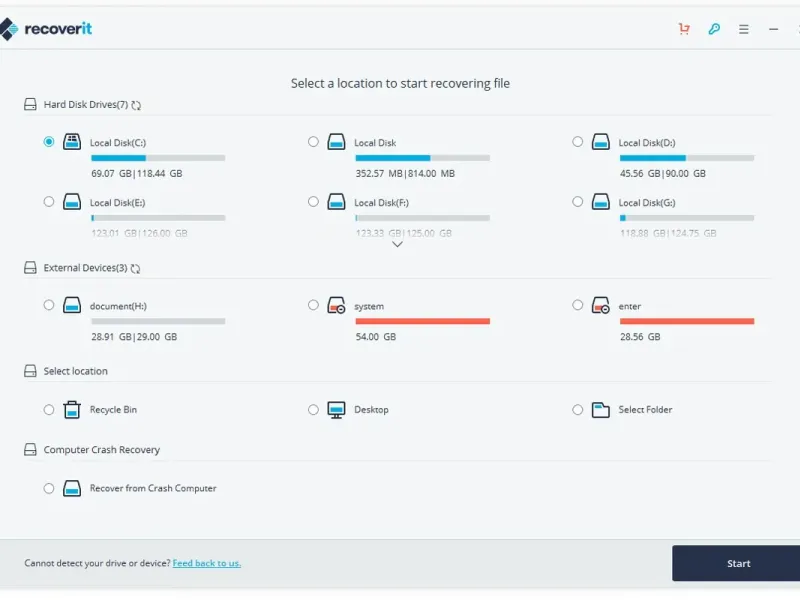Select the document(H:) radio button

[49, 305]
